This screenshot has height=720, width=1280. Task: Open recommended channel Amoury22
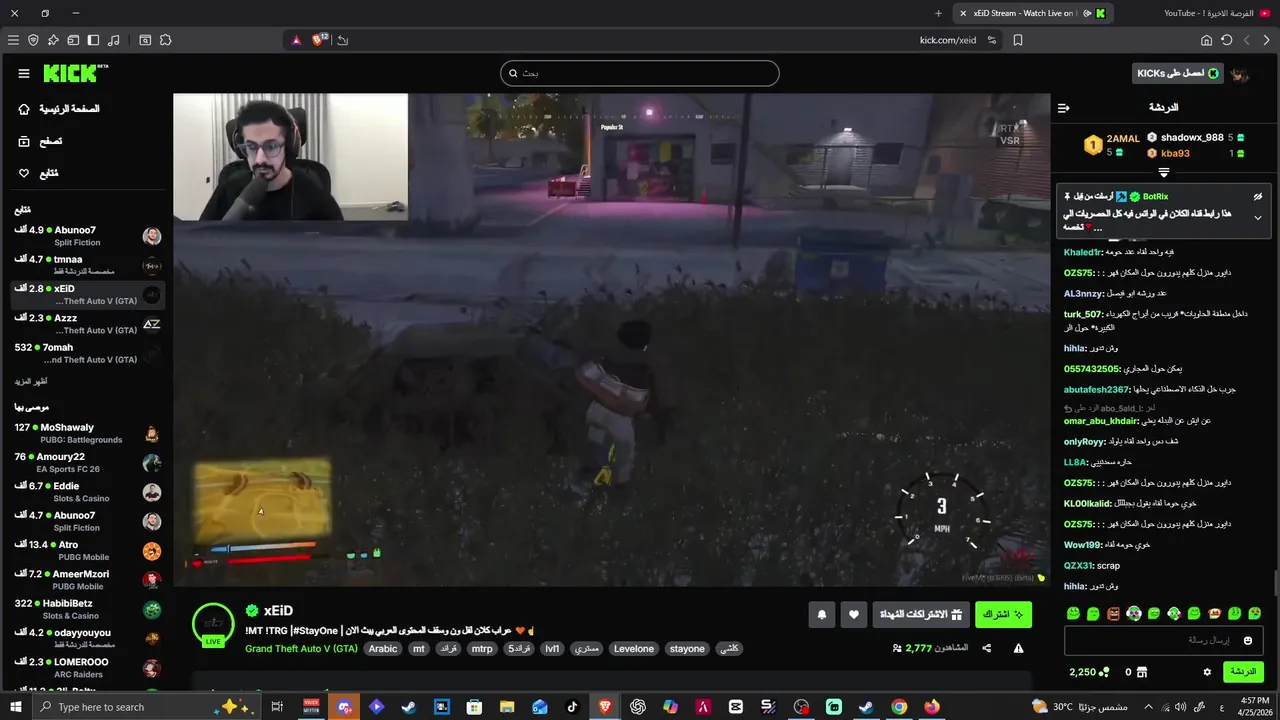(x=87, y=463)
